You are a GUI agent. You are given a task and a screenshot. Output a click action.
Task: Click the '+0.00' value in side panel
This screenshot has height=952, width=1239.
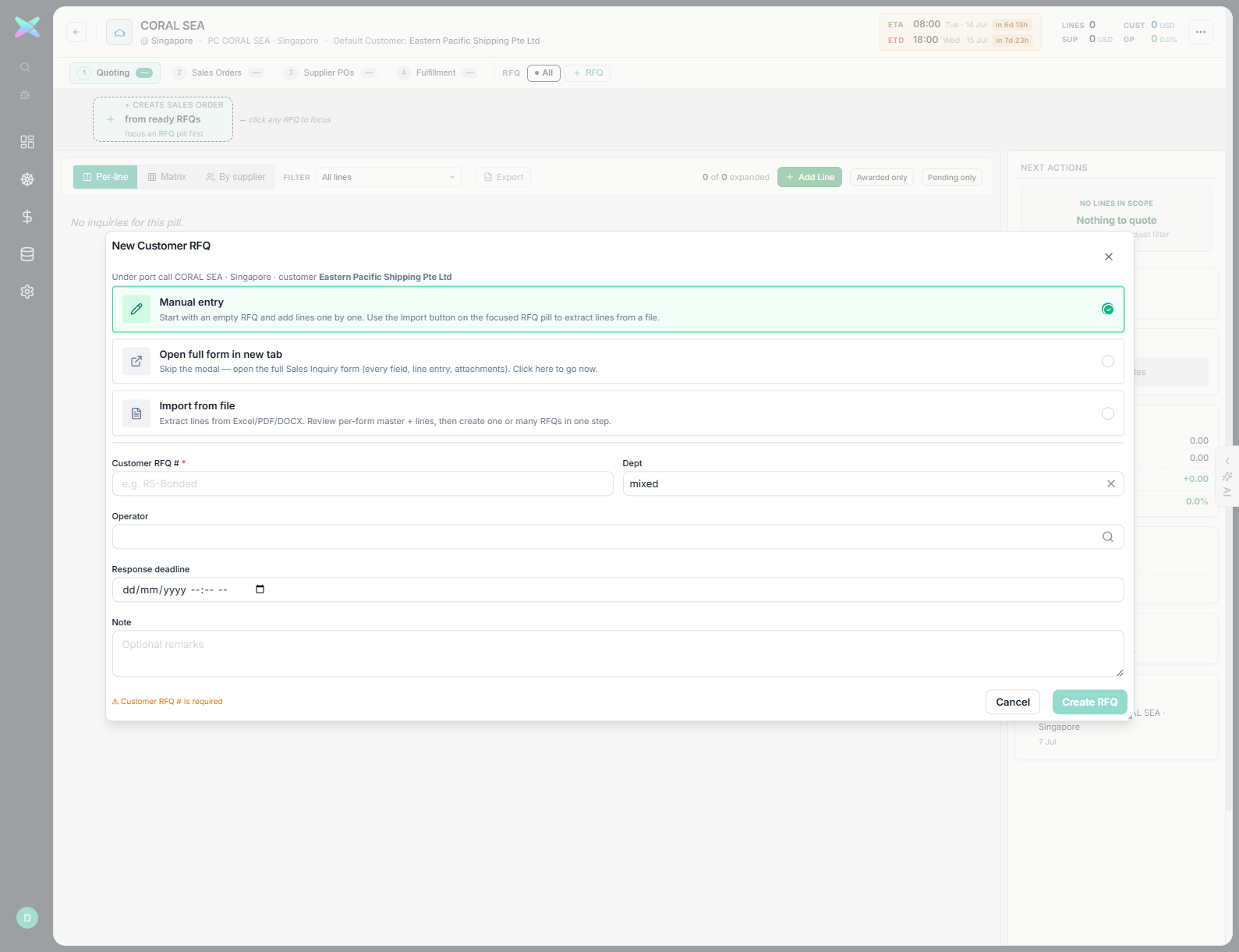point(1195,480)
